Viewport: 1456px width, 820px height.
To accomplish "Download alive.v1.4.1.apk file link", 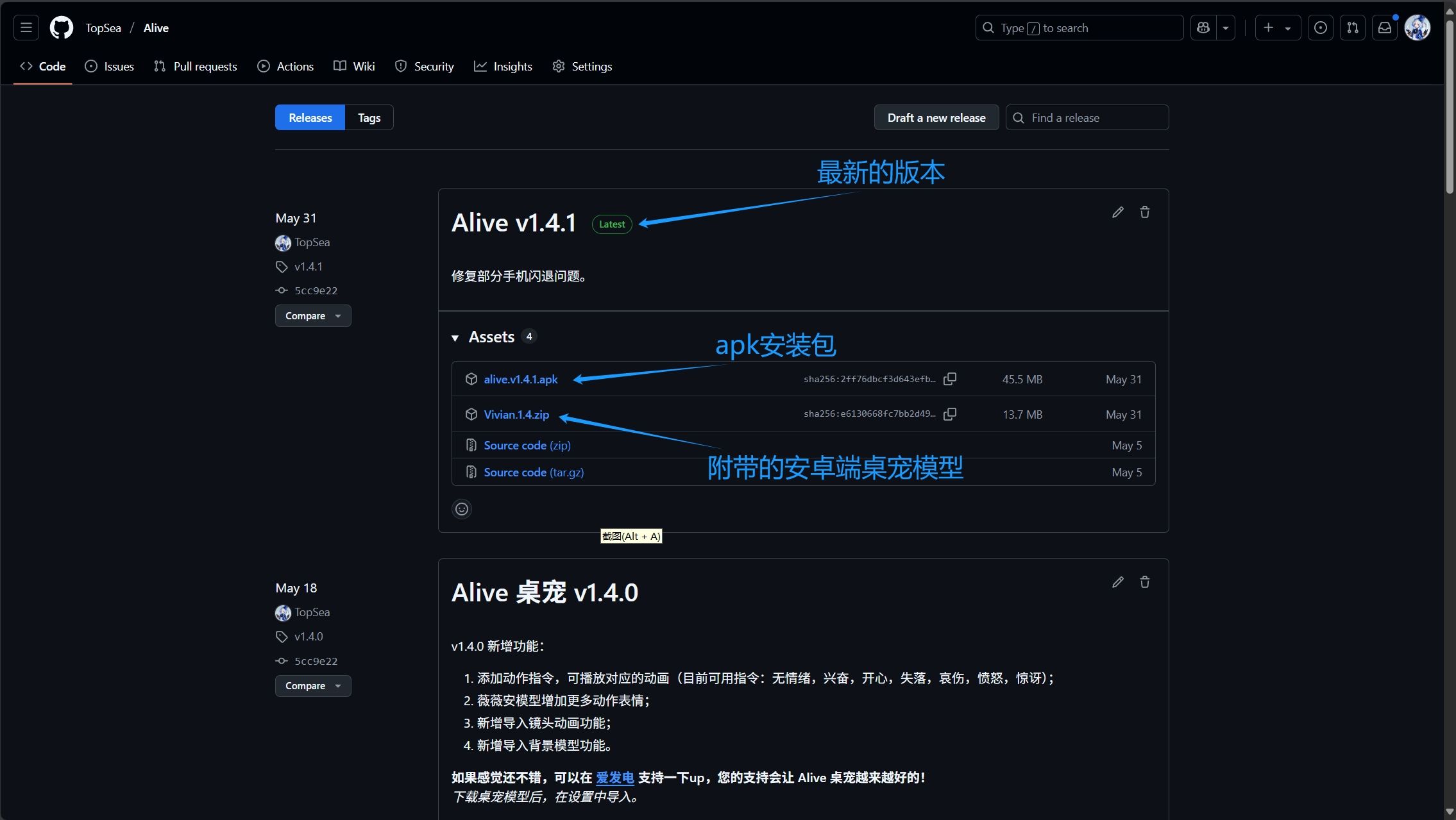I will pos(520,379).
